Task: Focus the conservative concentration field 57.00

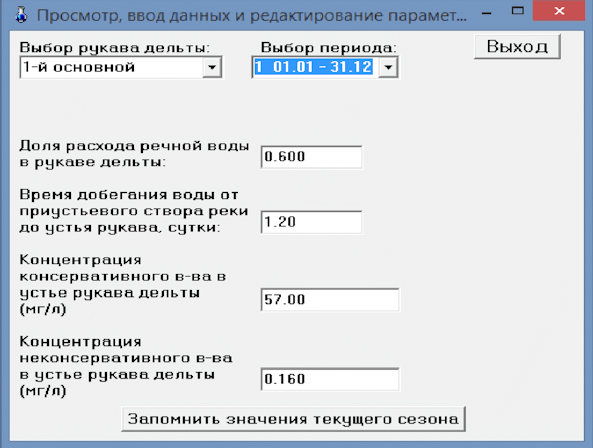Action: (x=330, y=300)
